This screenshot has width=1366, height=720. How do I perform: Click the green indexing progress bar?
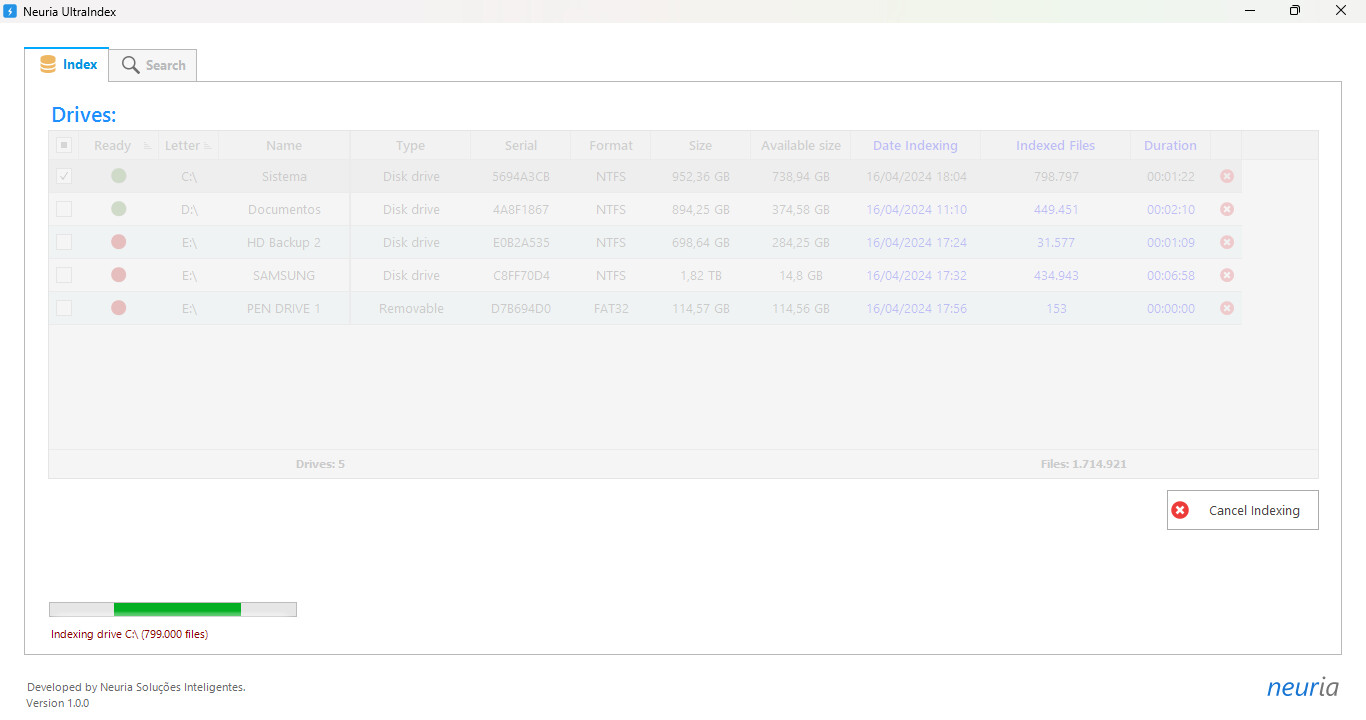(177, 608)
